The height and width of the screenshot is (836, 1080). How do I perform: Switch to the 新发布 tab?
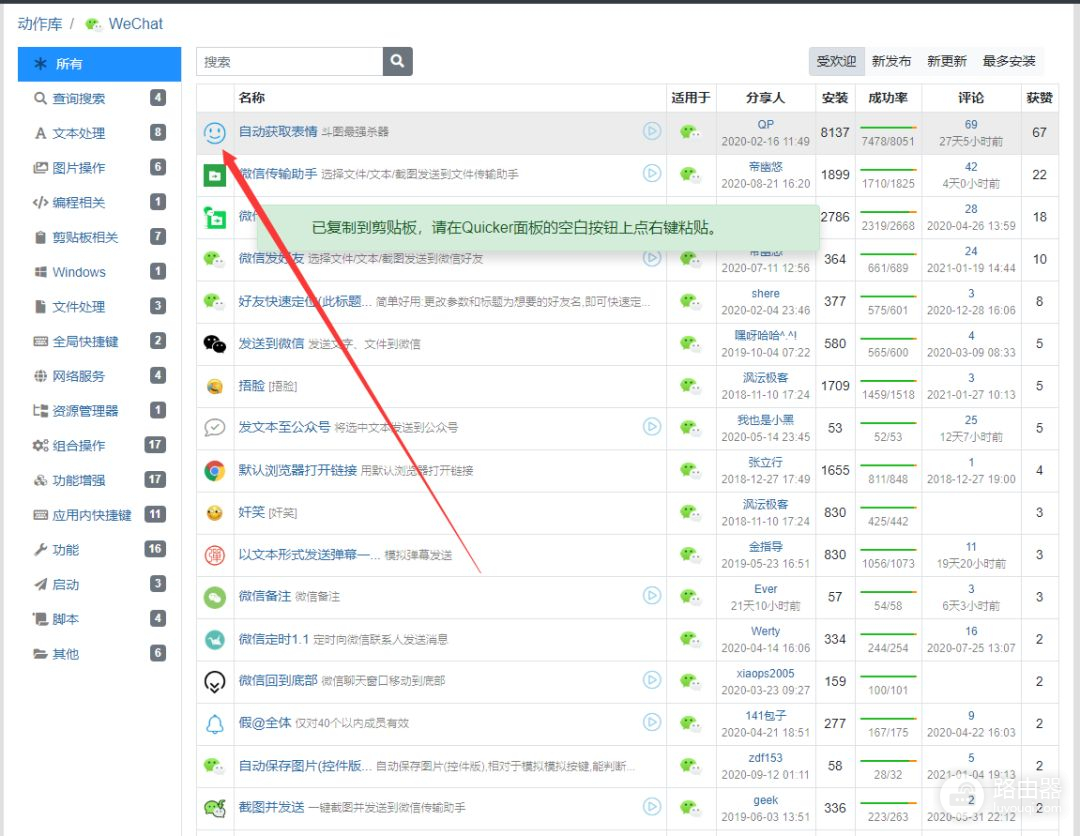(x=891, y=61)
